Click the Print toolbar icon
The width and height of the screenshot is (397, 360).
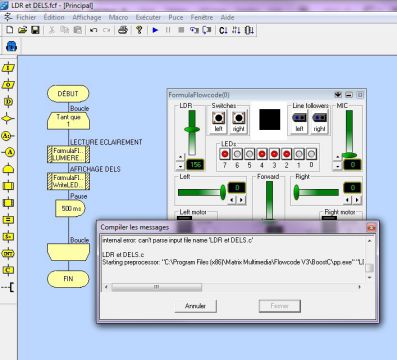click(123, 30)
